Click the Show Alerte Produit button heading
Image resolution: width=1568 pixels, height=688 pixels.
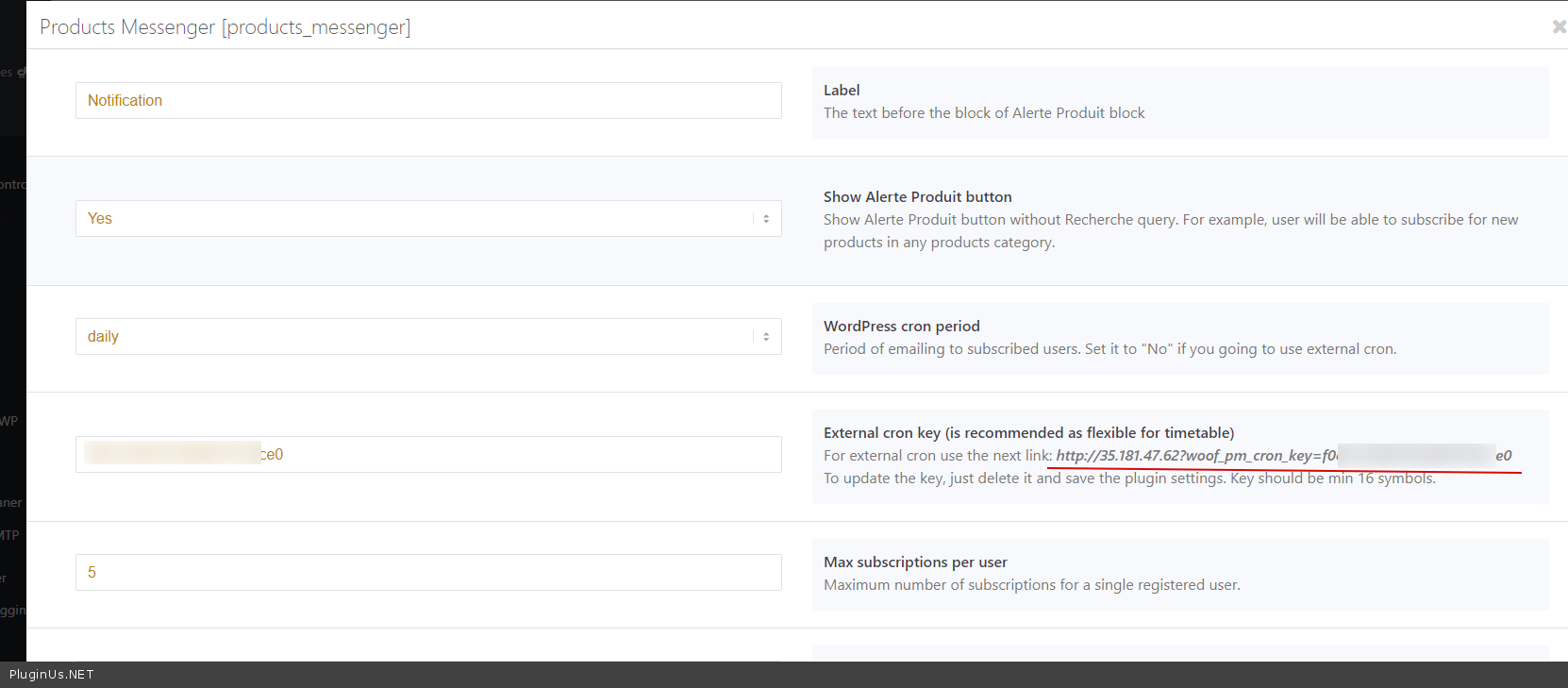(917, 197)
